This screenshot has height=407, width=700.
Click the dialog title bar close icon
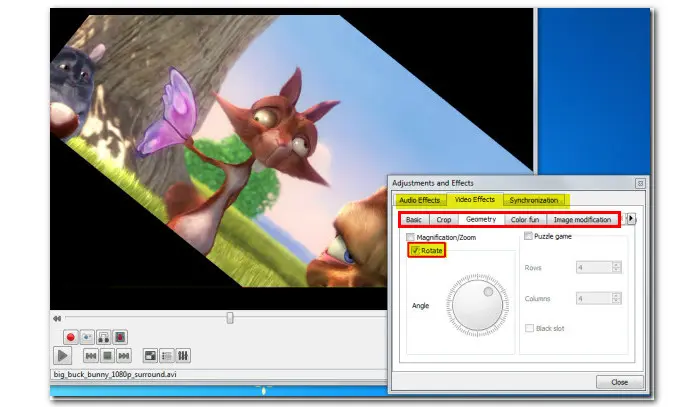pos(640,183)
